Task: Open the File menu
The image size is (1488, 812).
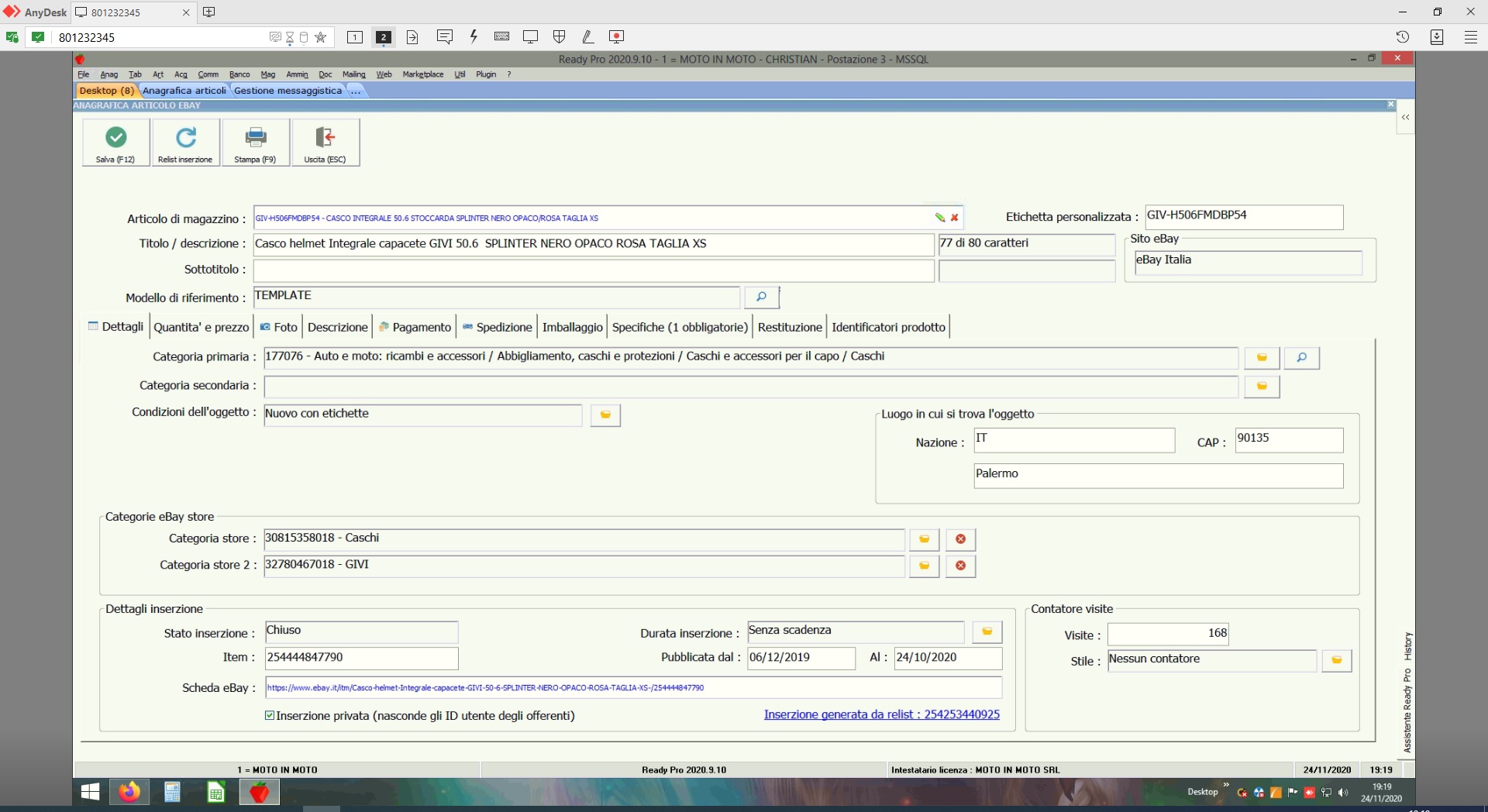Action: coord(84,74)
